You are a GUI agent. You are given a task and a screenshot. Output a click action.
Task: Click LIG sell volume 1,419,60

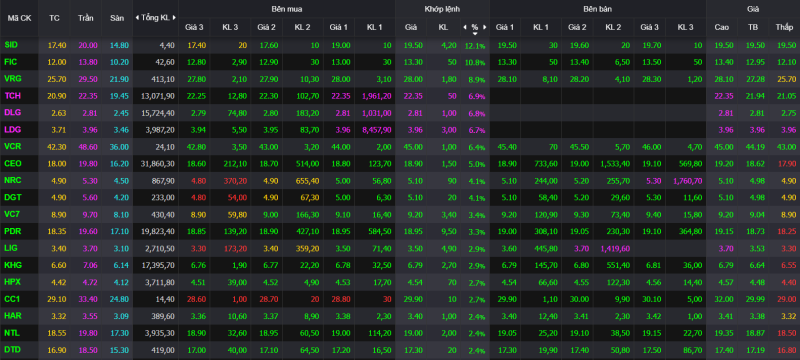(615, 248)
